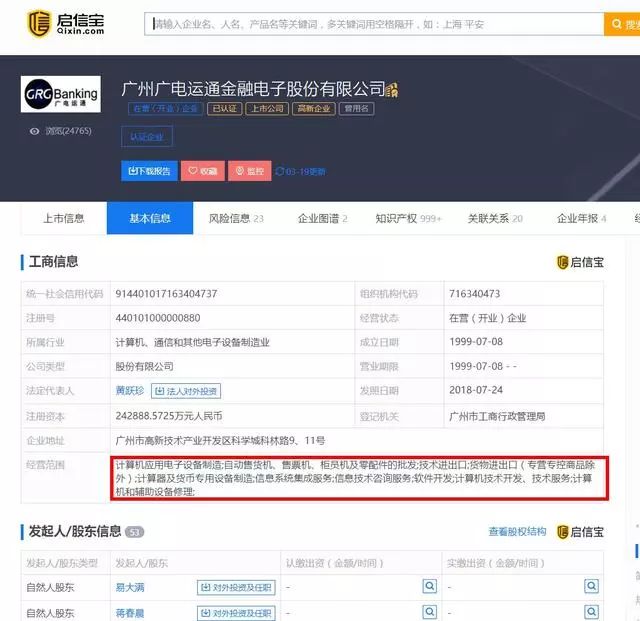The image size is (640, 621).
Task: Switch to the 知识产权 tab
Action: pos(408,218)
